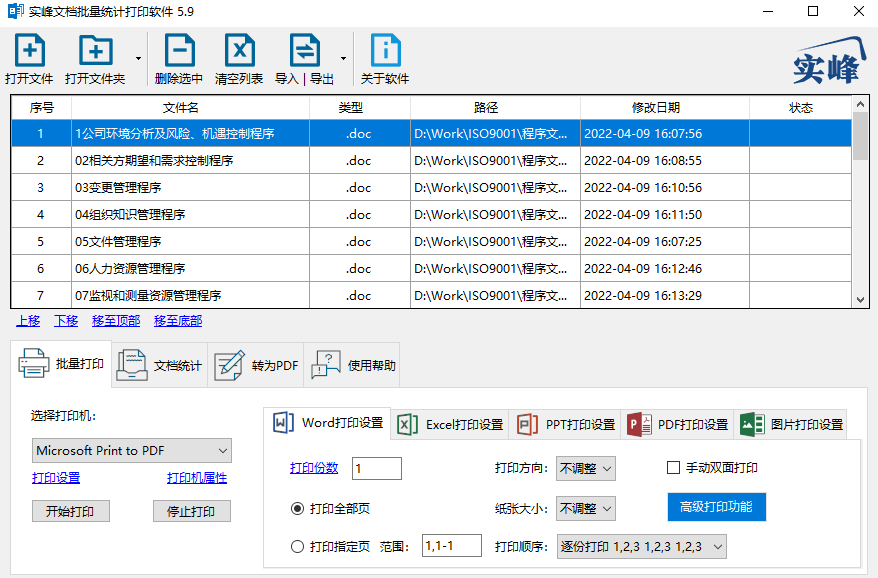Open the 关于软件 about icon
The image size is (878, 578).
386,51
